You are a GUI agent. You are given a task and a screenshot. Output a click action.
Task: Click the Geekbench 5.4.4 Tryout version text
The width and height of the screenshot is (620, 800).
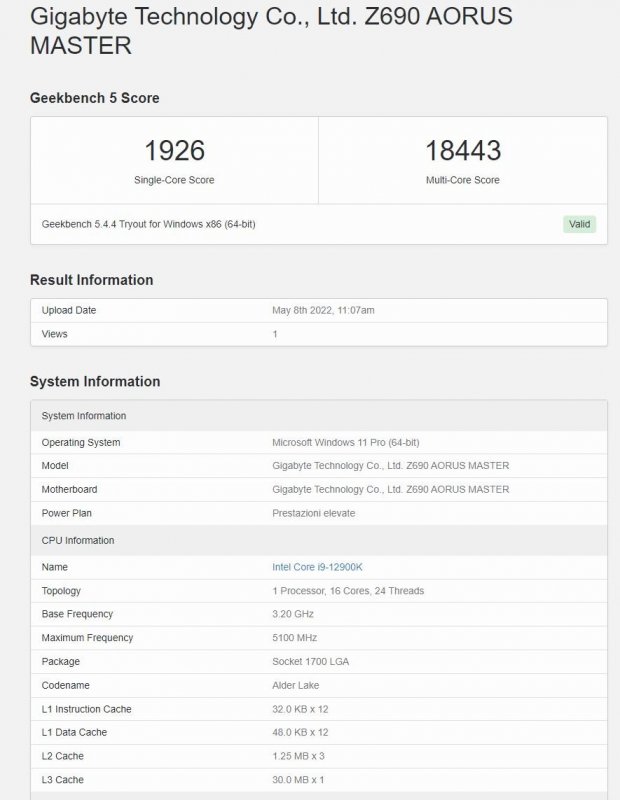[148, 224]
